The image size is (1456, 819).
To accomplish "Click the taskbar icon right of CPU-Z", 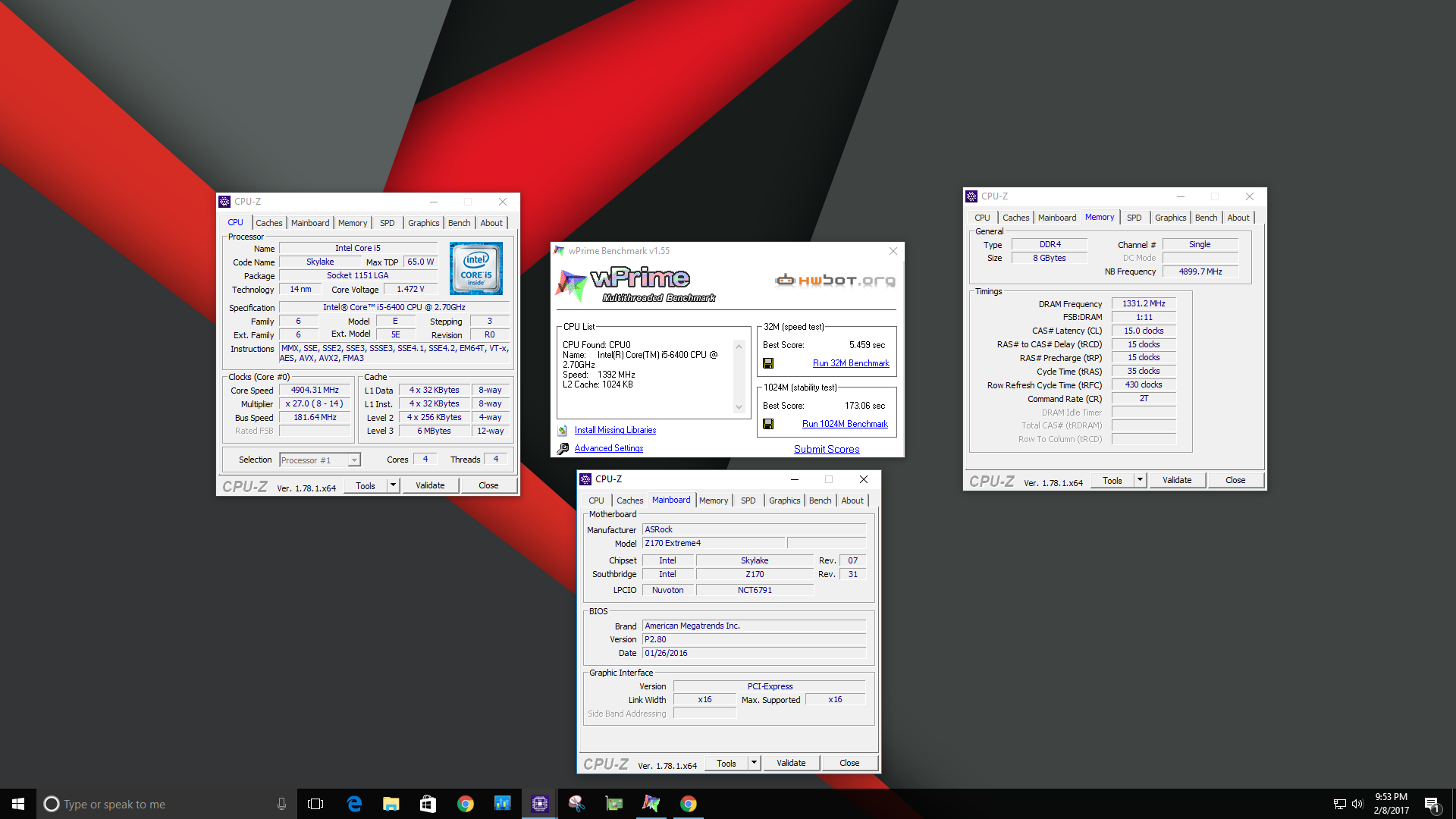I will click(x=576, y=804).
